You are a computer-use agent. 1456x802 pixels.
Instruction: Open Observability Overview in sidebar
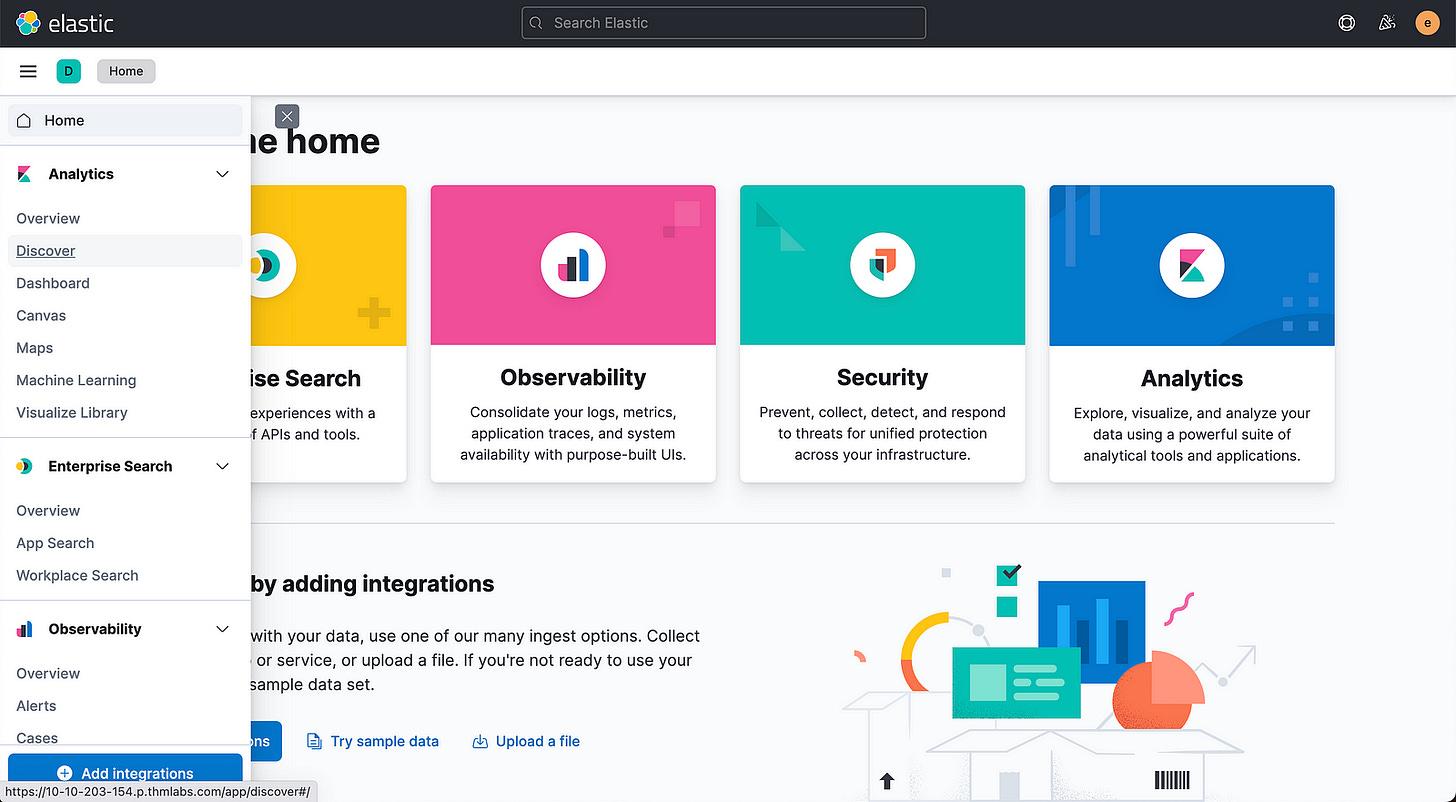[48, 673]
